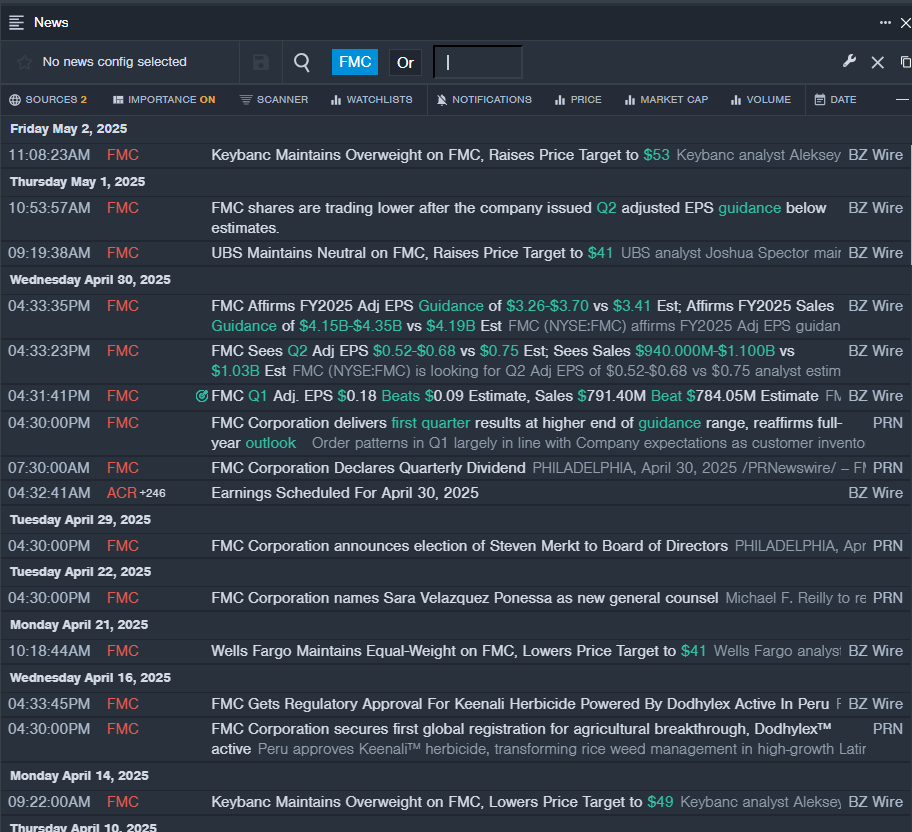Open the Date filter
Image resolution: width=912 pixels, height=832 pixels.
(x=835, y=100)
